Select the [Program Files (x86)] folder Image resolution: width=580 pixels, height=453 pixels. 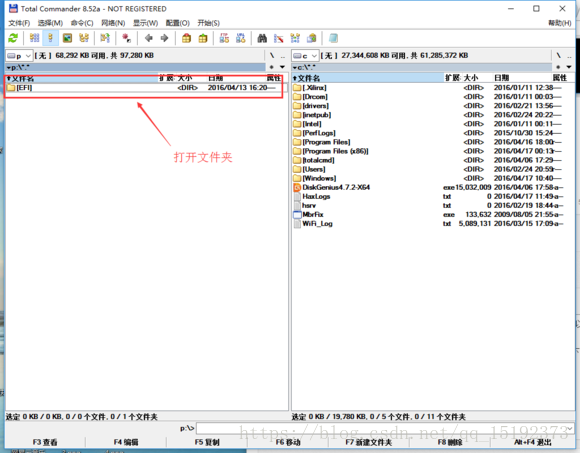433,151
